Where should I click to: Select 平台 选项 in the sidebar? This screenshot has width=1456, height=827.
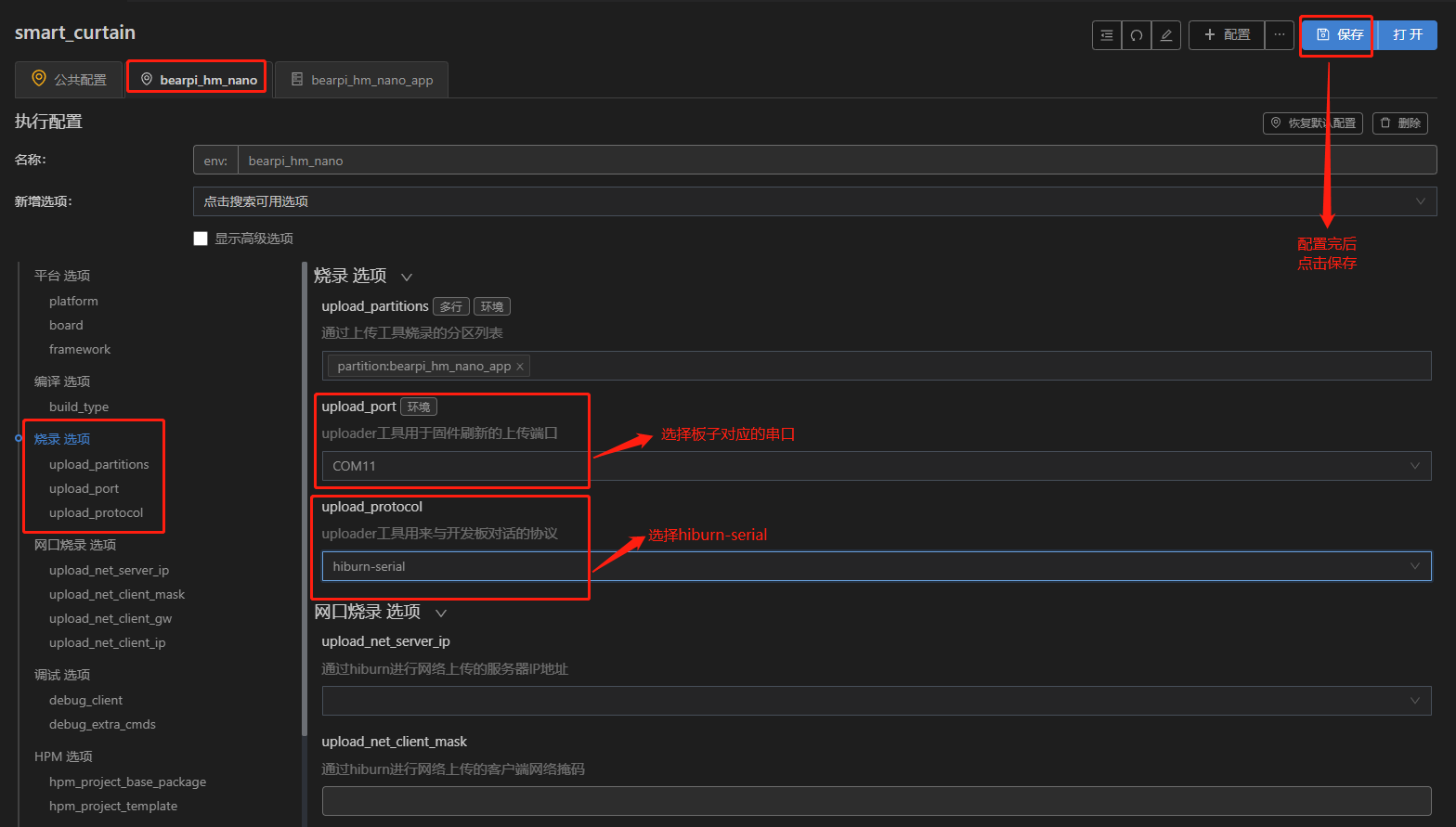[x=62, y=276]
